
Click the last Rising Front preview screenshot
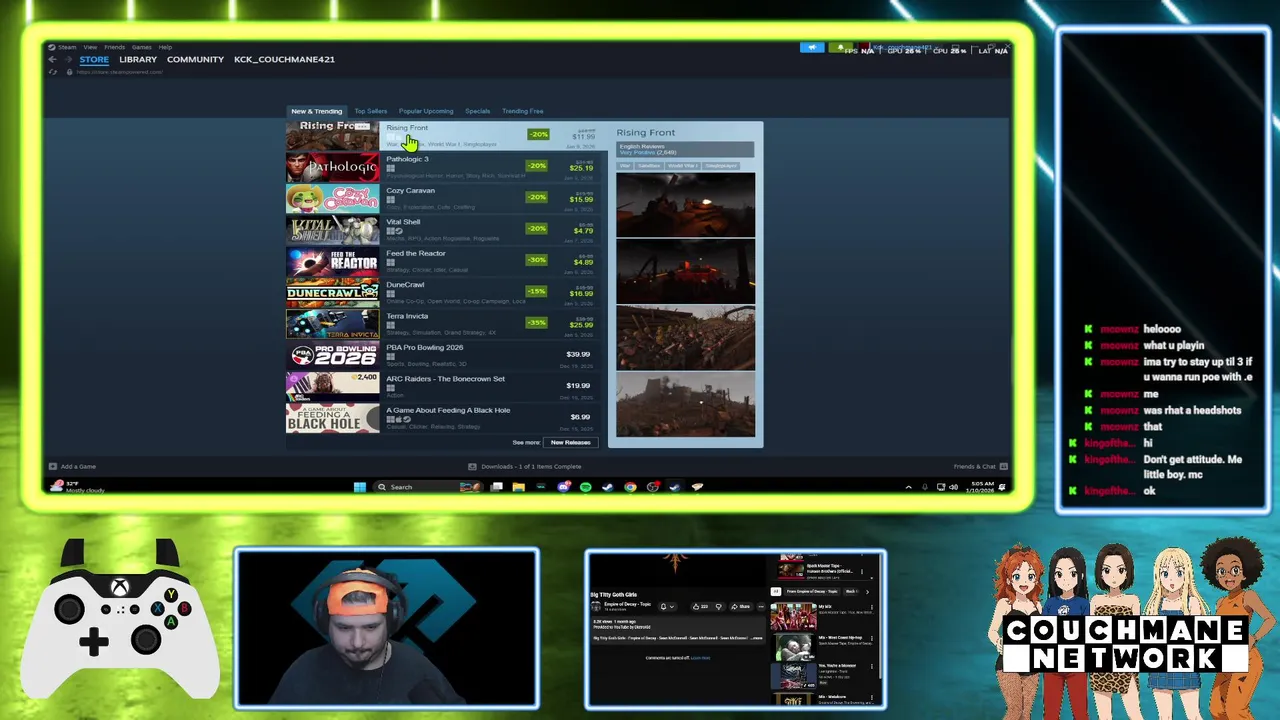685,404
